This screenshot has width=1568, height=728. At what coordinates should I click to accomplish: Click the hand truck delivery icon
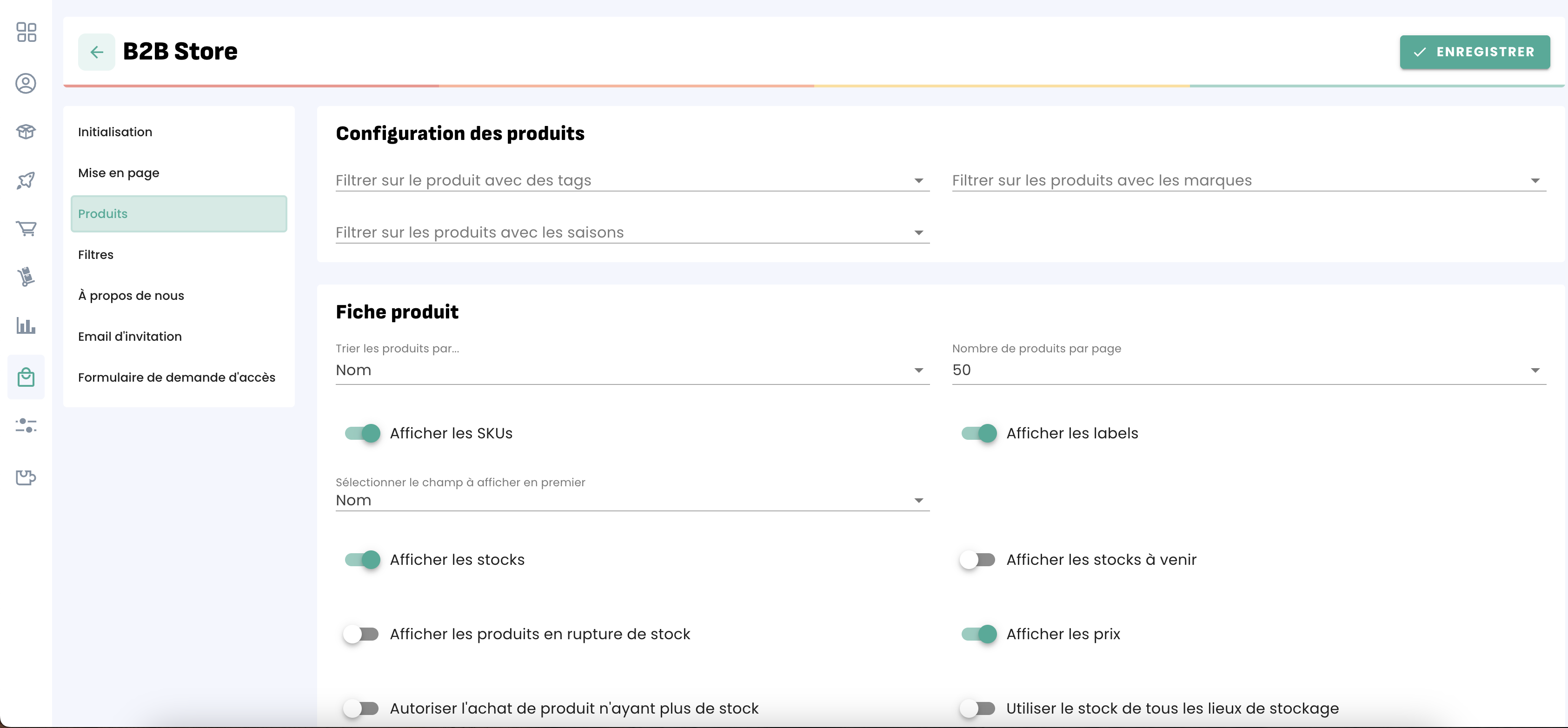pyautogui.click(x=26, y=277)
